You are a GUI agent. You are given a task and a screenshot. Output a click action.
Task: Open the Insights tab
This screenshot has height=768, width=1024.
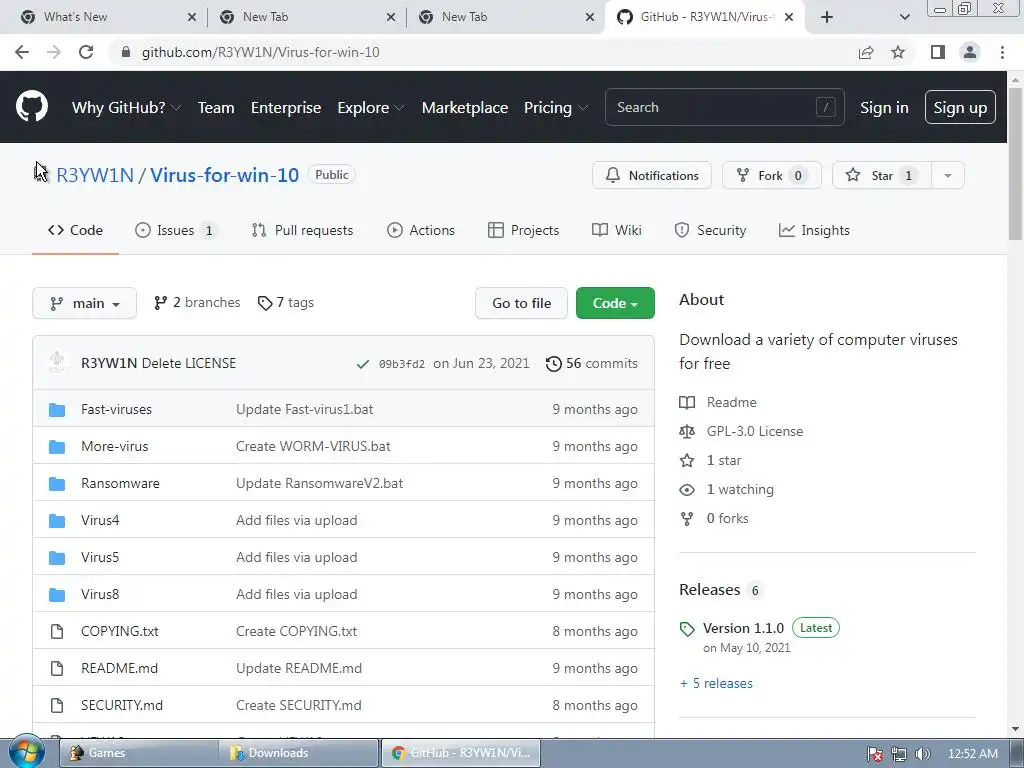coord(814,231)
